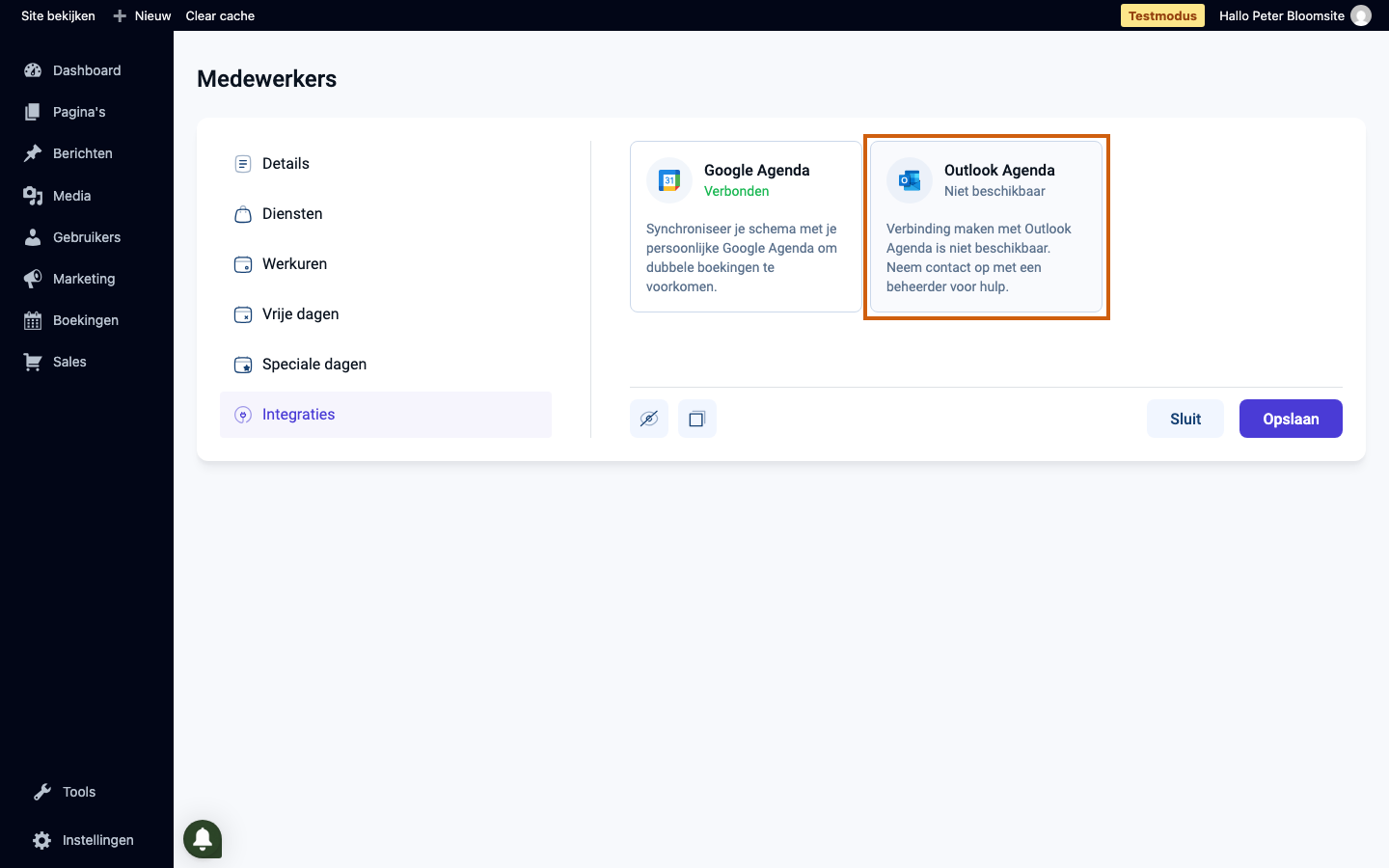1389x868 pixels.
Task: Switch to the Diensten tab
Action: pos(386,214)
